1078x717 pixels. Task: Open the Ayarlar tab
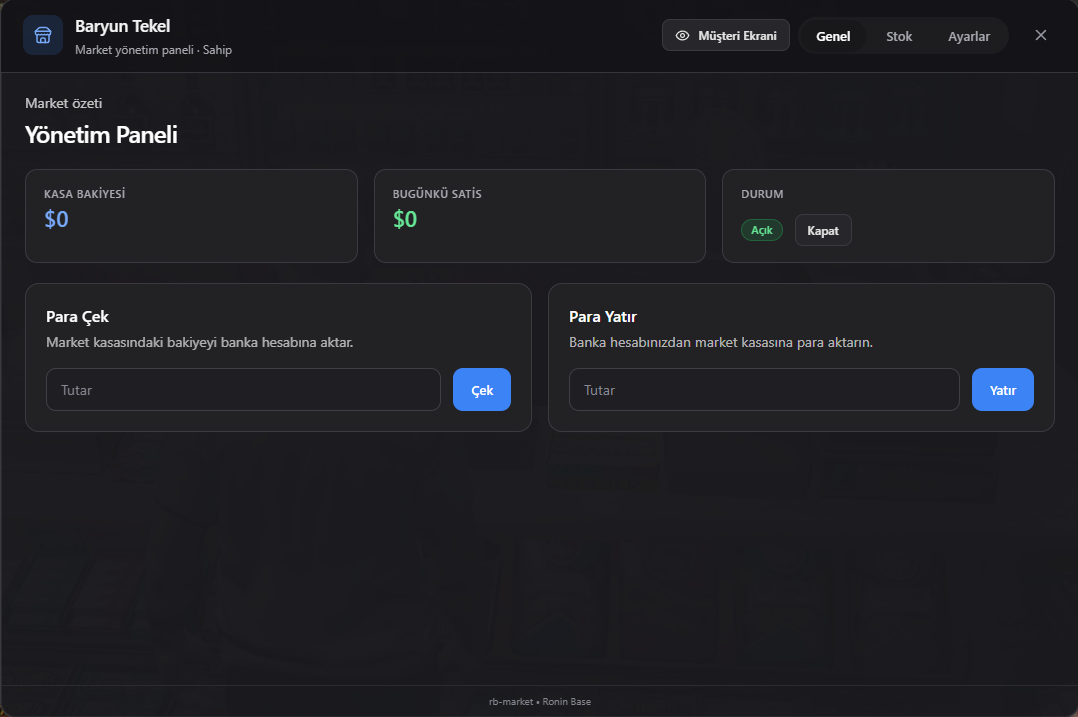(x=969, y=36)
